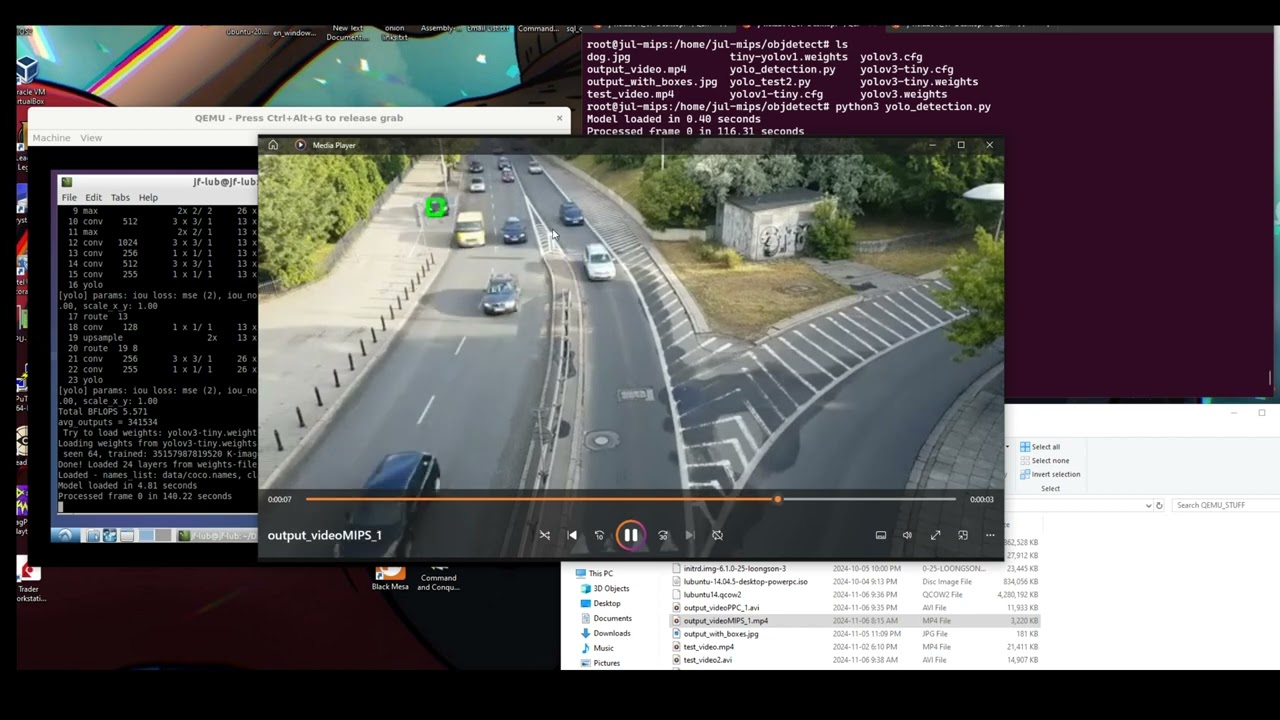Open Music in navigation pane
Screen dimensions: 1280x720
[597, 648]
